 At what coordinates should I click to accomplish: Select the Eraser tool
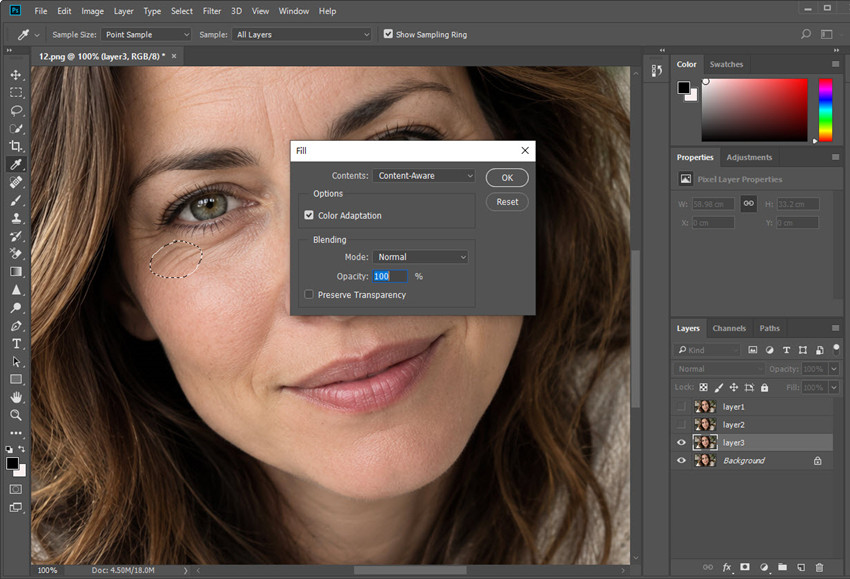pyautogui.click(x=16, y=254)
